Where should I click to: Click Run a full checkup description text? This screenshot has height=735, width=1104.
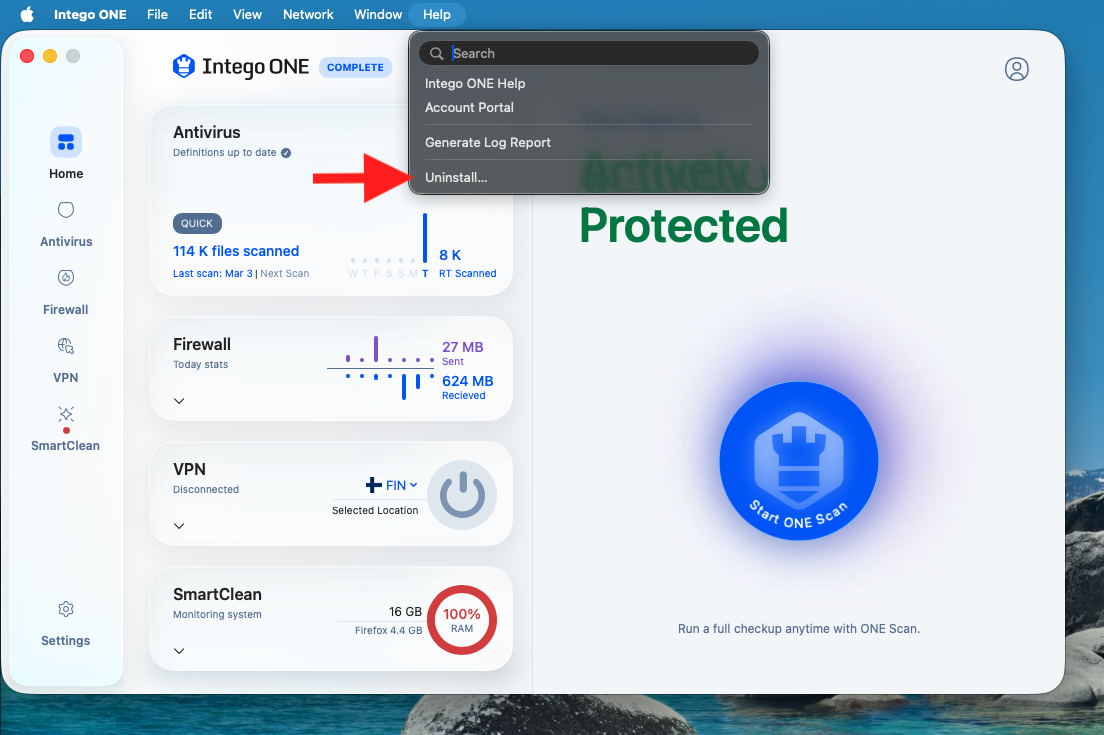pyautogui.click(x=798, y=629)
